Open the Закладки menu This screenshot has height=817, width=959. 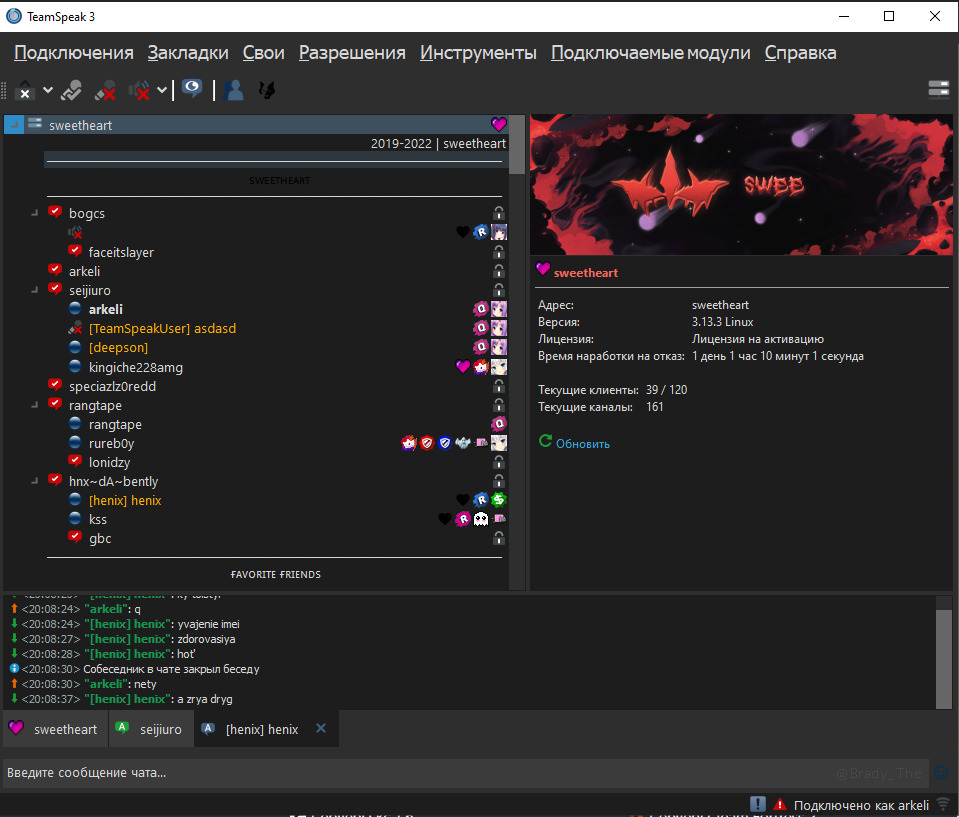188,53
